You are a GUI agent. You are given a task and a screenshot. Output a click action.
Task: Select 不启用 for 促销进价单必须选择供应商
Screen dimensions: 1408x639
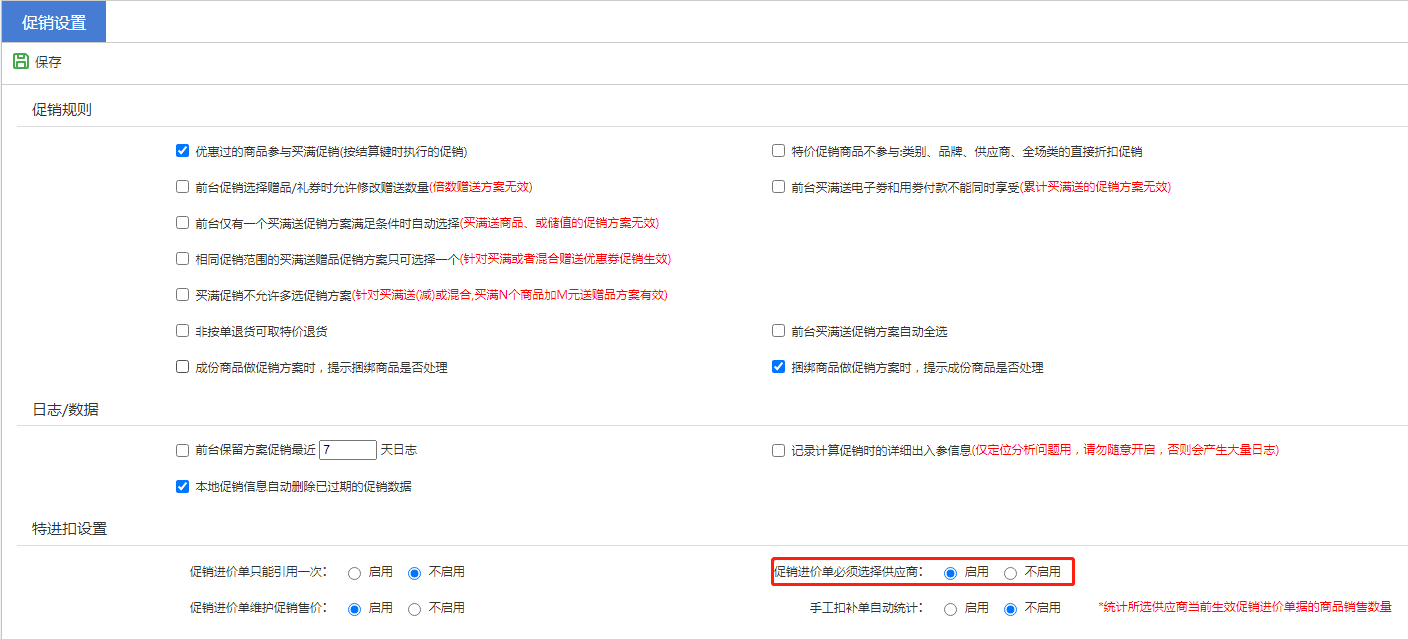click(x=1010, y=573)
